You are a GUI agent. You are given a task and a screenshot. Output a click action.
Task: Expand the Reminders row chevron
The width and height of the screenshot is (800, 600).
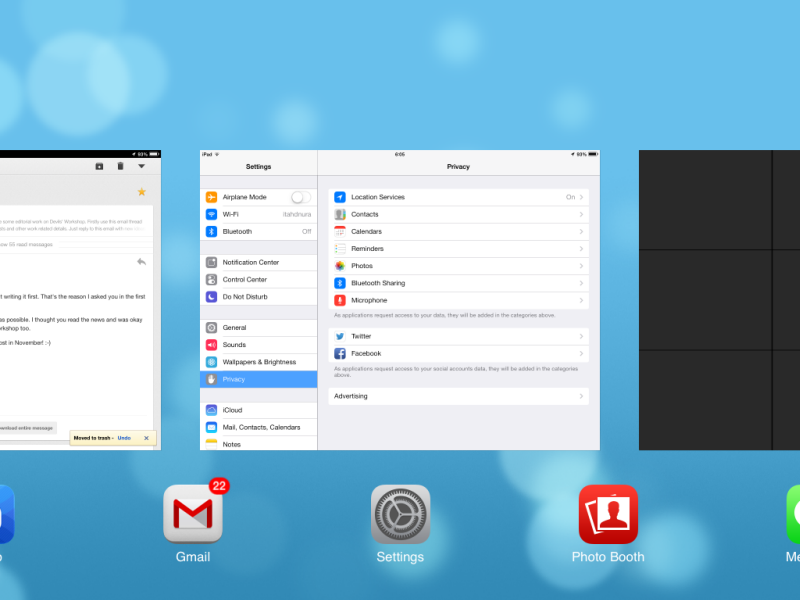pos(581,248)
